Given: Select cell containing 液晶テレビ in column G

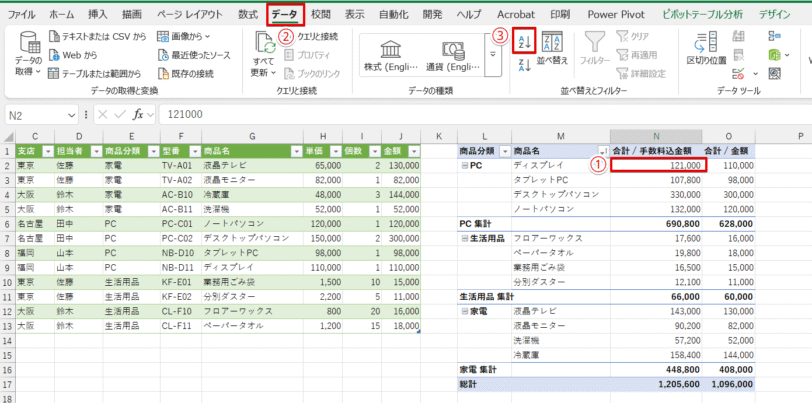Looking at the screenshot, I should (252, 165).
